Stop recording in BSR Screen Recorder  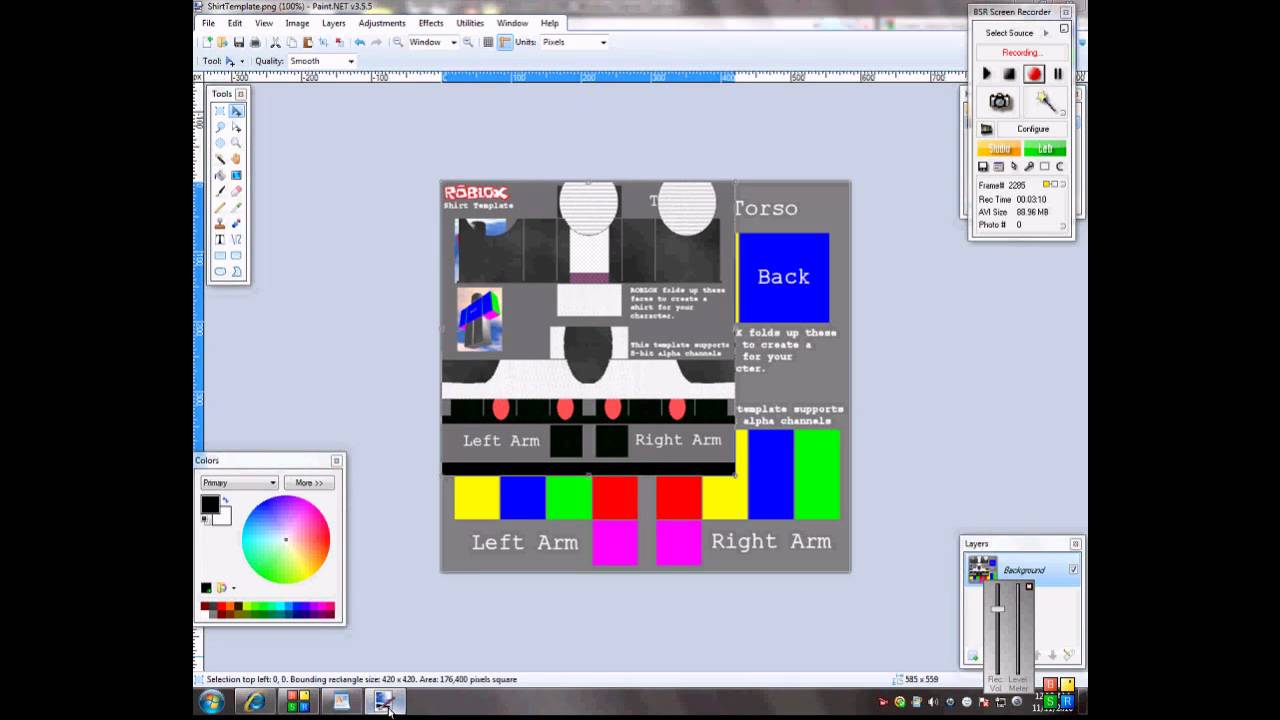pos(1010,74)
